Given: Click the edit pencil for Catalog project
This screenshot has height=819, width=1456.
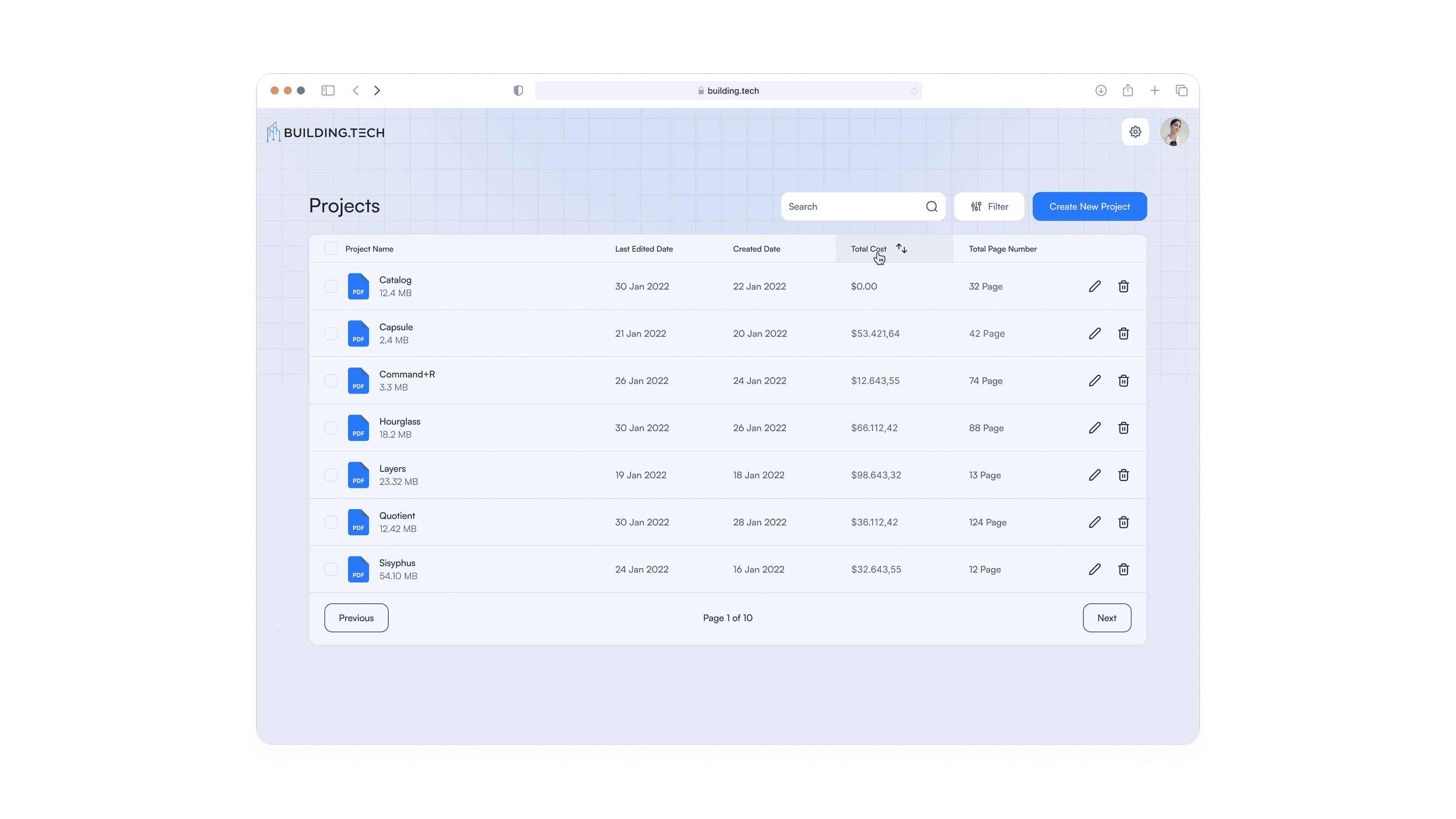Looking at the screenshot, I should (1094, 287).
